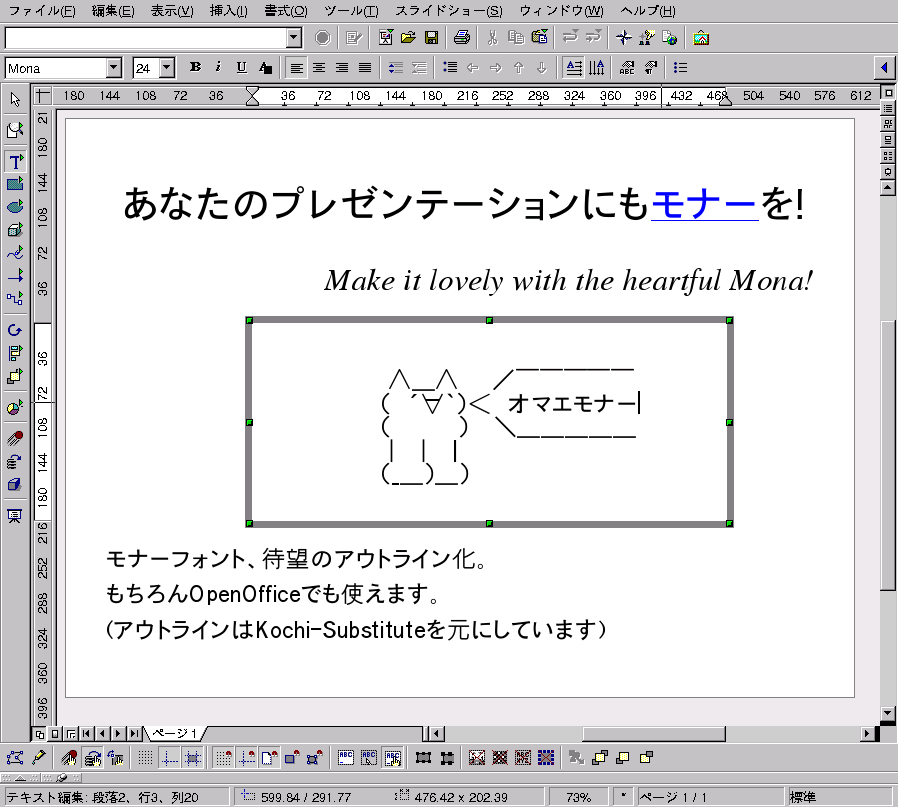Toggle Bold formatting
Image resolution: width=898 pixels, height=807 pixels.
point(195,67)
